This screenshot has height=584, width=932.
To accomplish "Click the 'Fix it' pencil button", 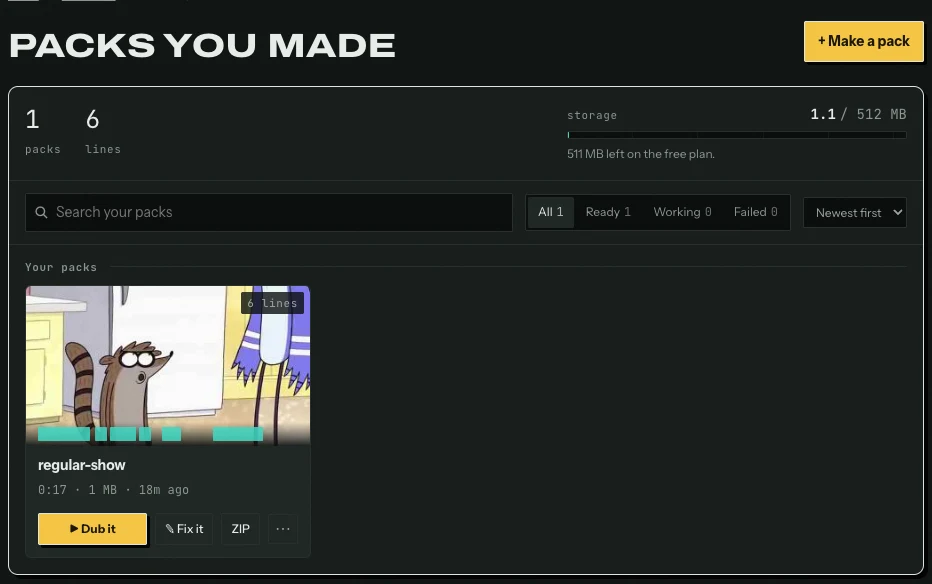I will 184,529.
